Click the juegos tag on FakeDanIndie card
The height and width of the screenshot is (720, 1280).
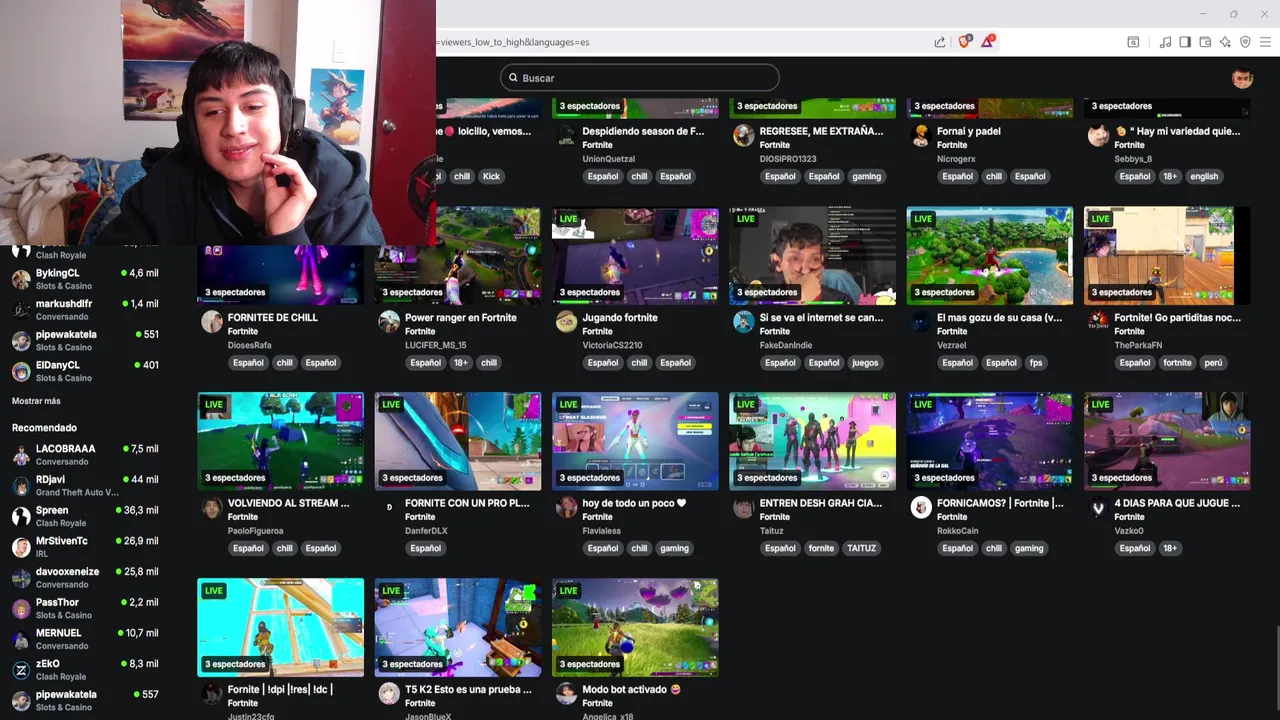tap(865, 363)
